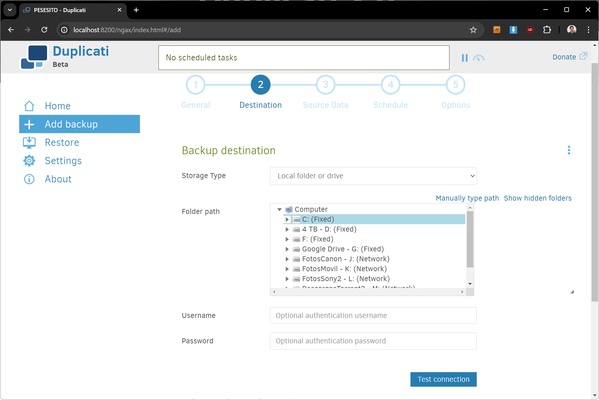The height and width of the screenshot is (400, 599).
Task: Click the Settings gear icon
Action: (x=29, y=160)
